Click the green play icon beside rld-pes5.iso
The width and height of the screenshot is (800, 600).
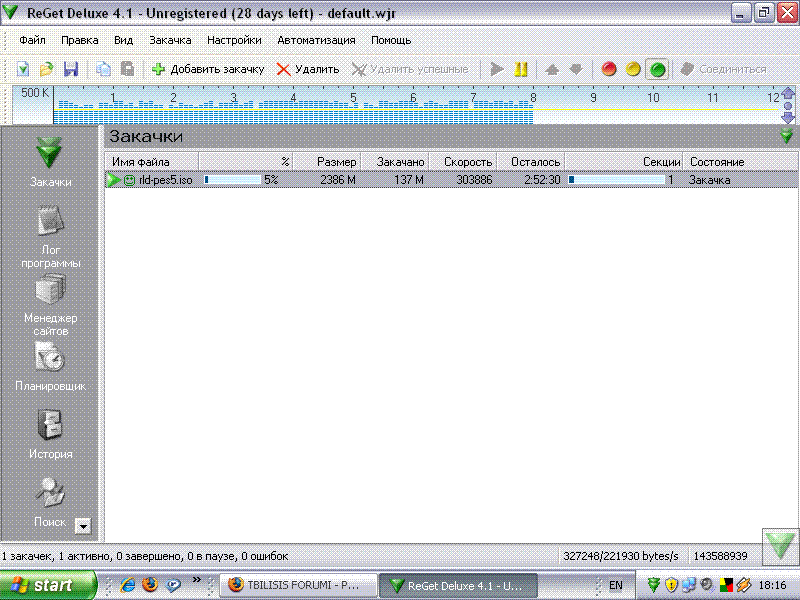(113, 180)
